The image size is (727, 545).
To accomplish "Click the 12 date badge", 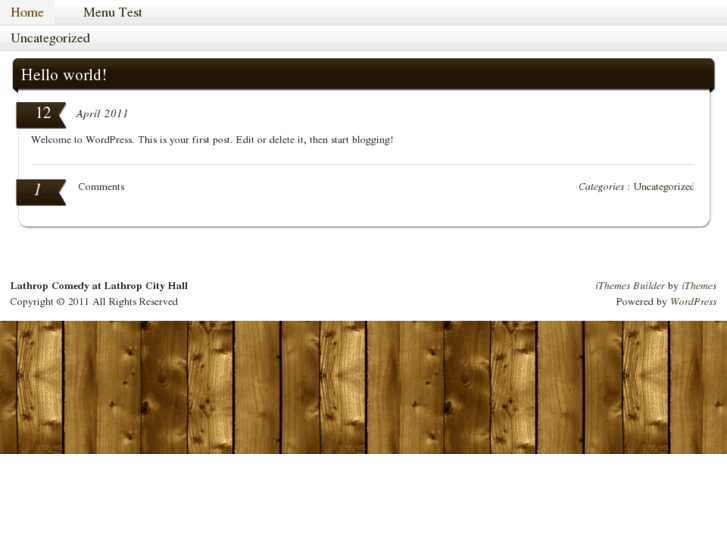I will pyautogui.click(x=41, y=115).
